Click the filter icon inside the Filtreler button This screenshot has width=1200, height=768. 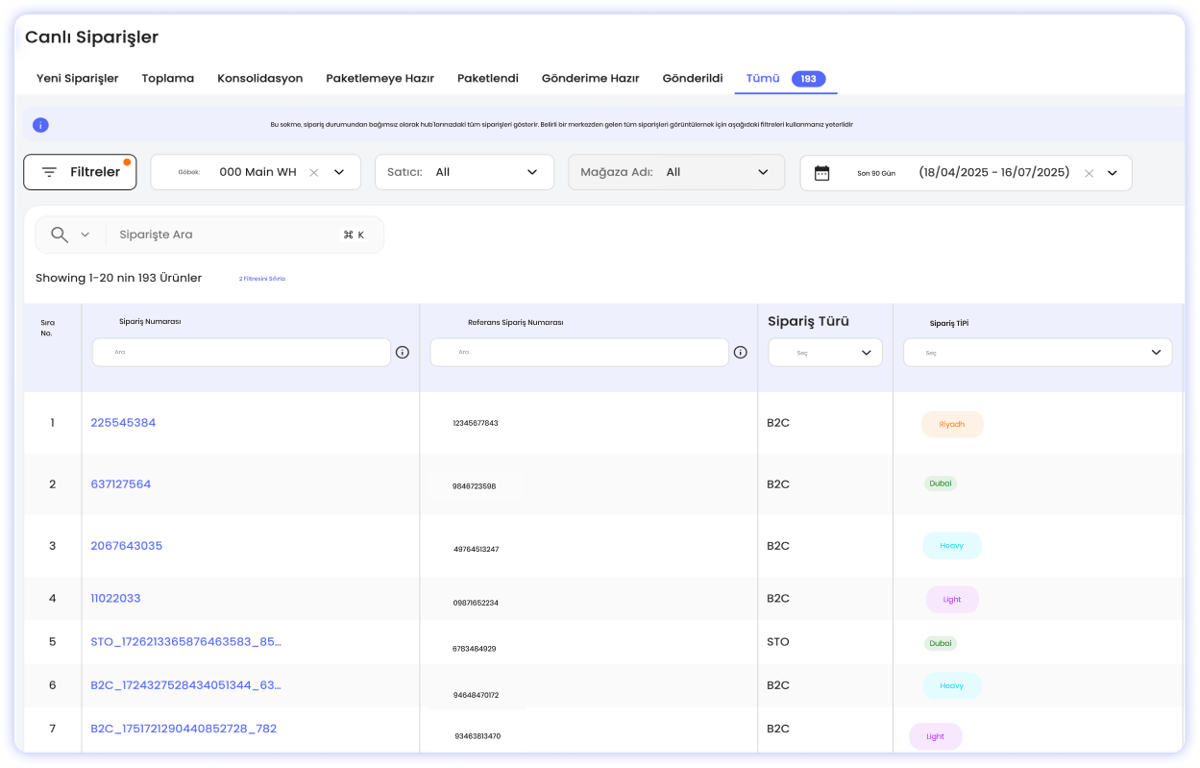(49, 171)
